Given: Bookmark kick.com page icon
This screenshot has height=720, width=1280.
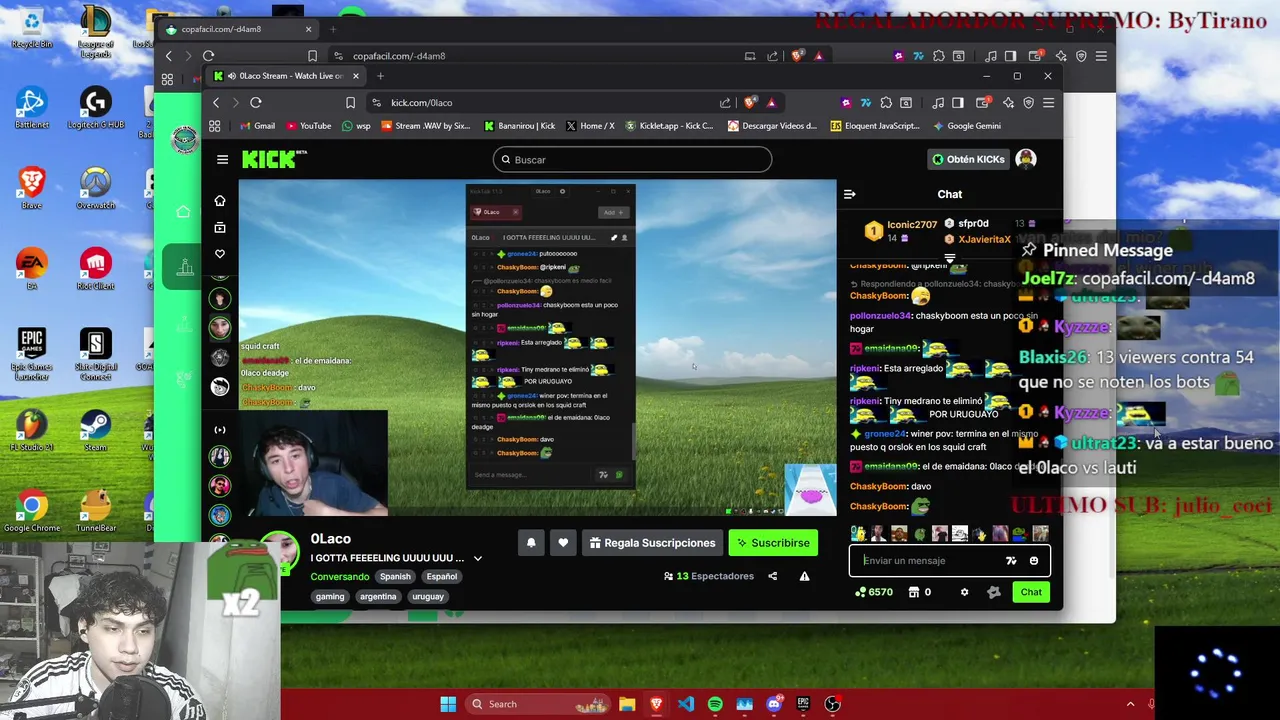Looking at the screenshot, I should [x=350, y=103].
